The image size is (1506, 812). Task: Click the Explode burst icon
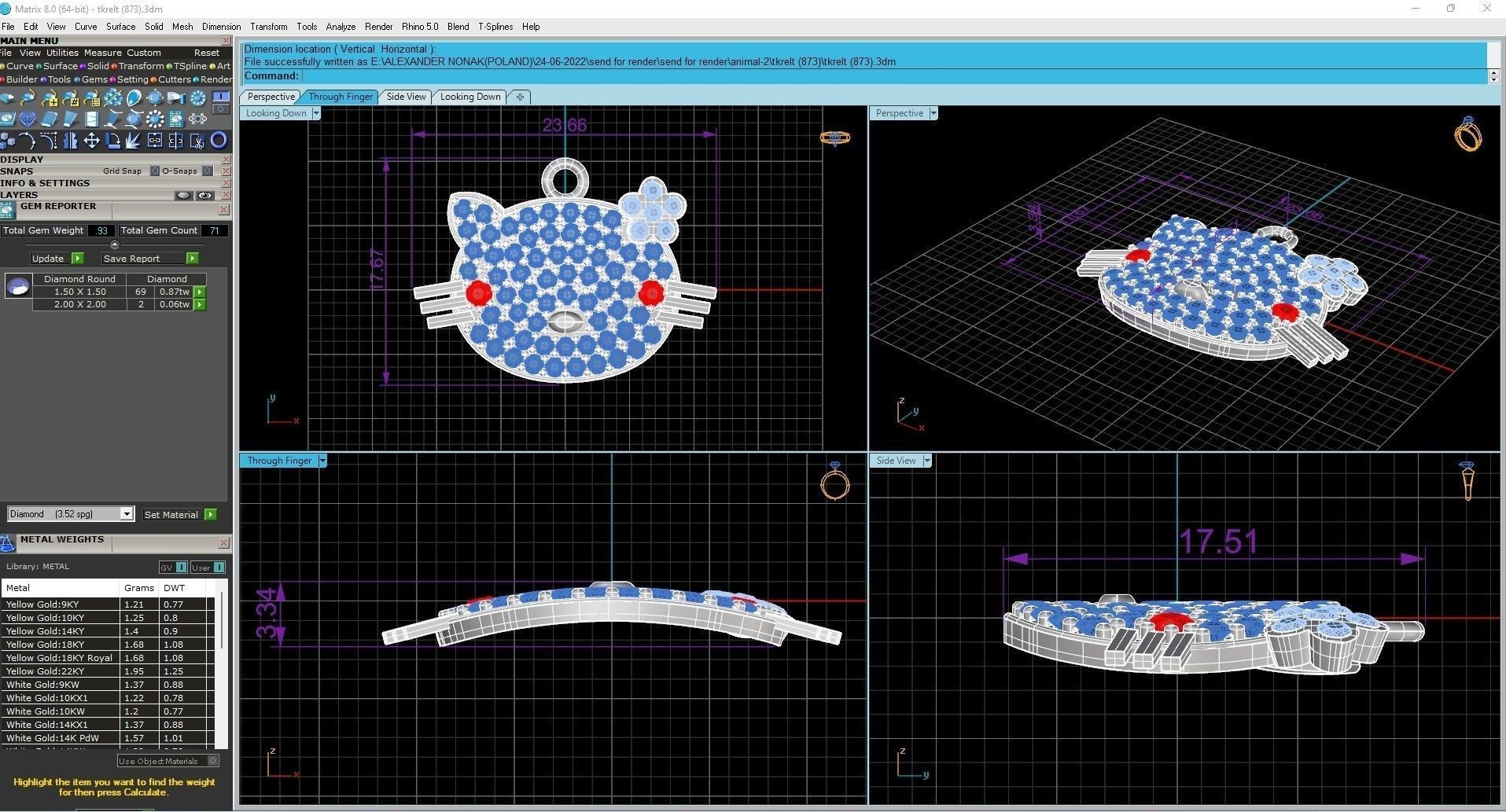133,141
